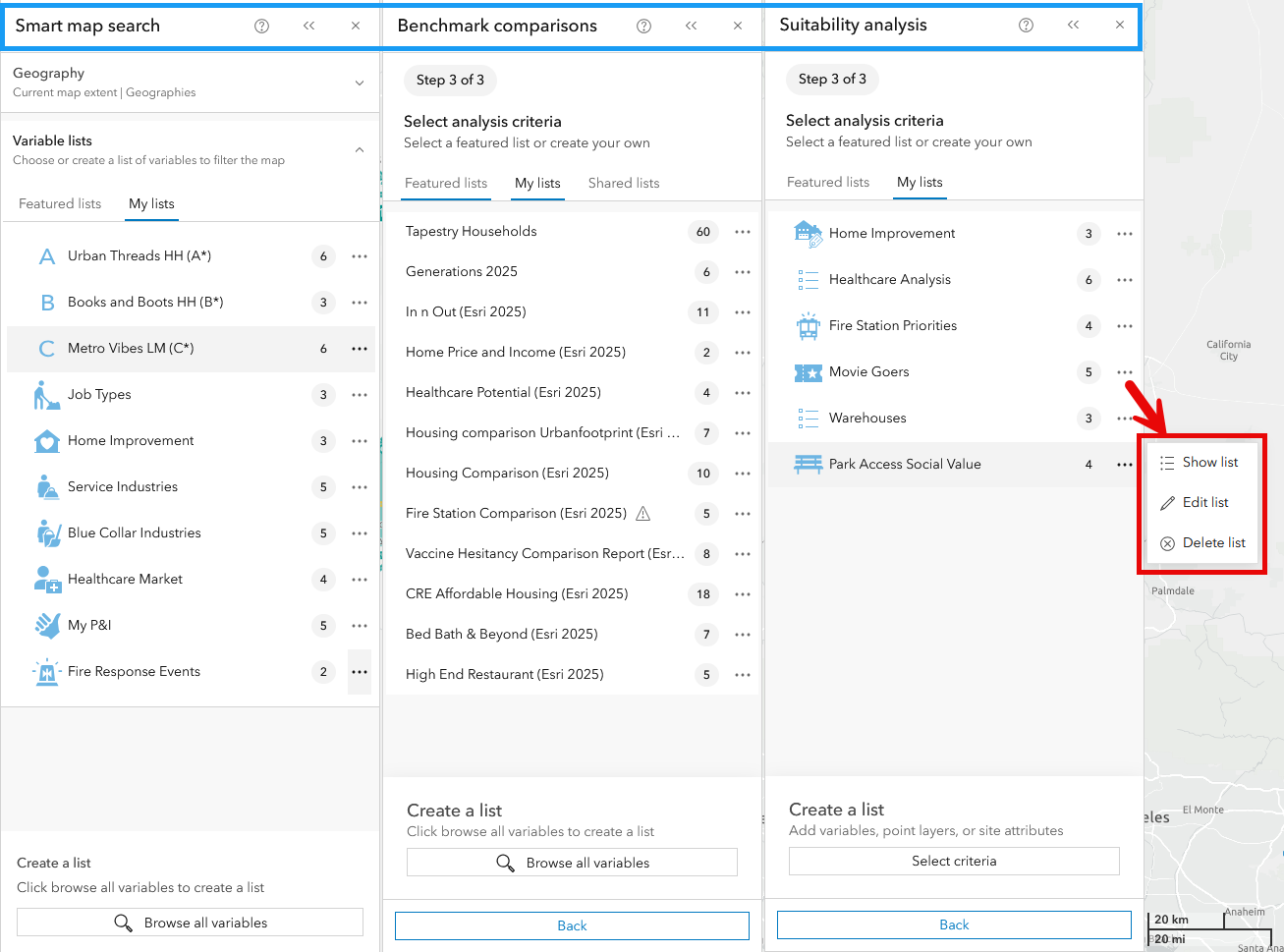The height and width of the screenshot is (952, 1284).
Task: Click the Park Access Social Value icon
Action: coord(809,463)
